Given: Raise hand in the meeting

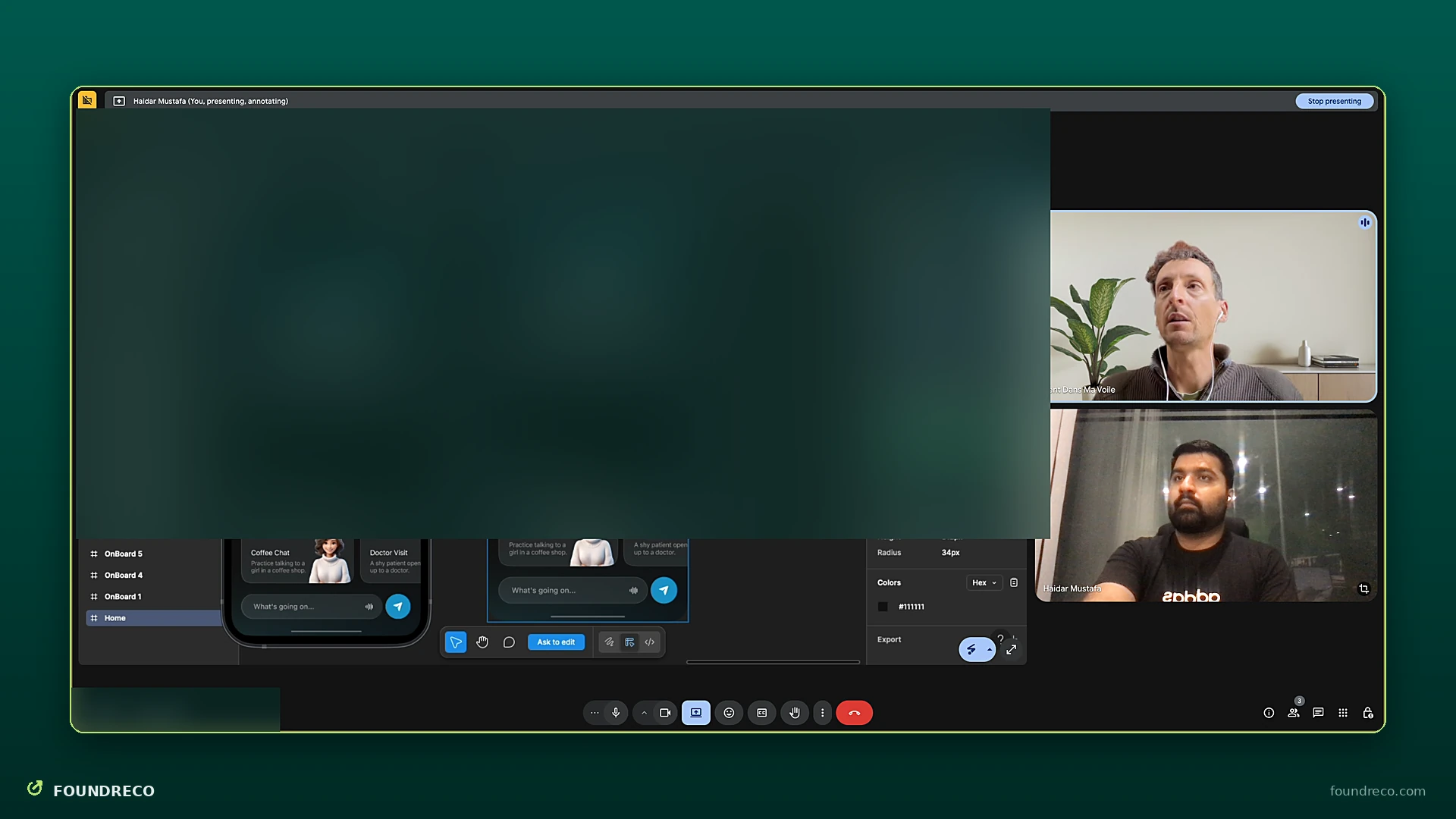Looking at the screenshot, I should coord(795,713).
